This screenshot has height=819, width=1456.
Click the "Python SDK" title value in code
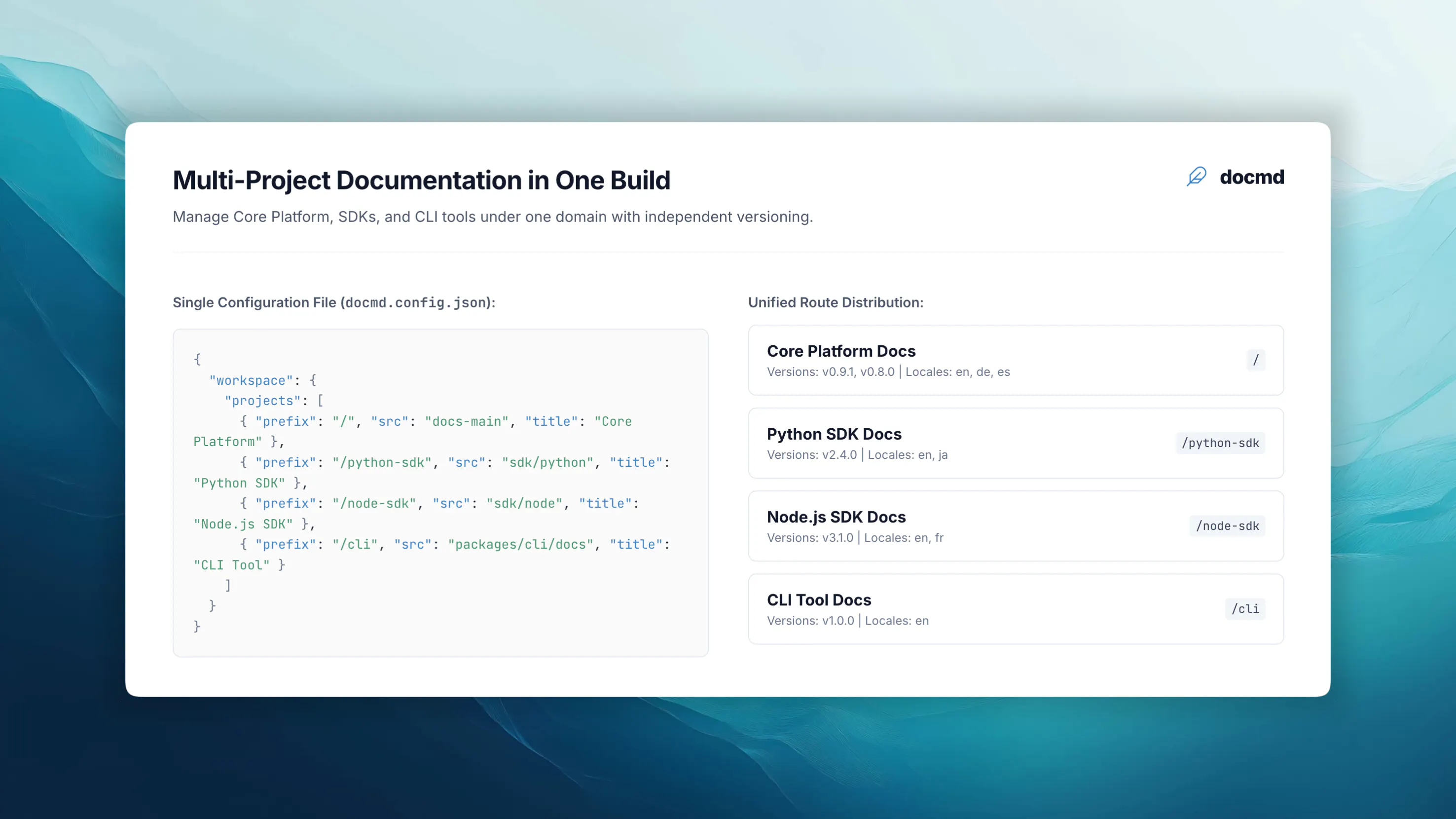[240, 484]
